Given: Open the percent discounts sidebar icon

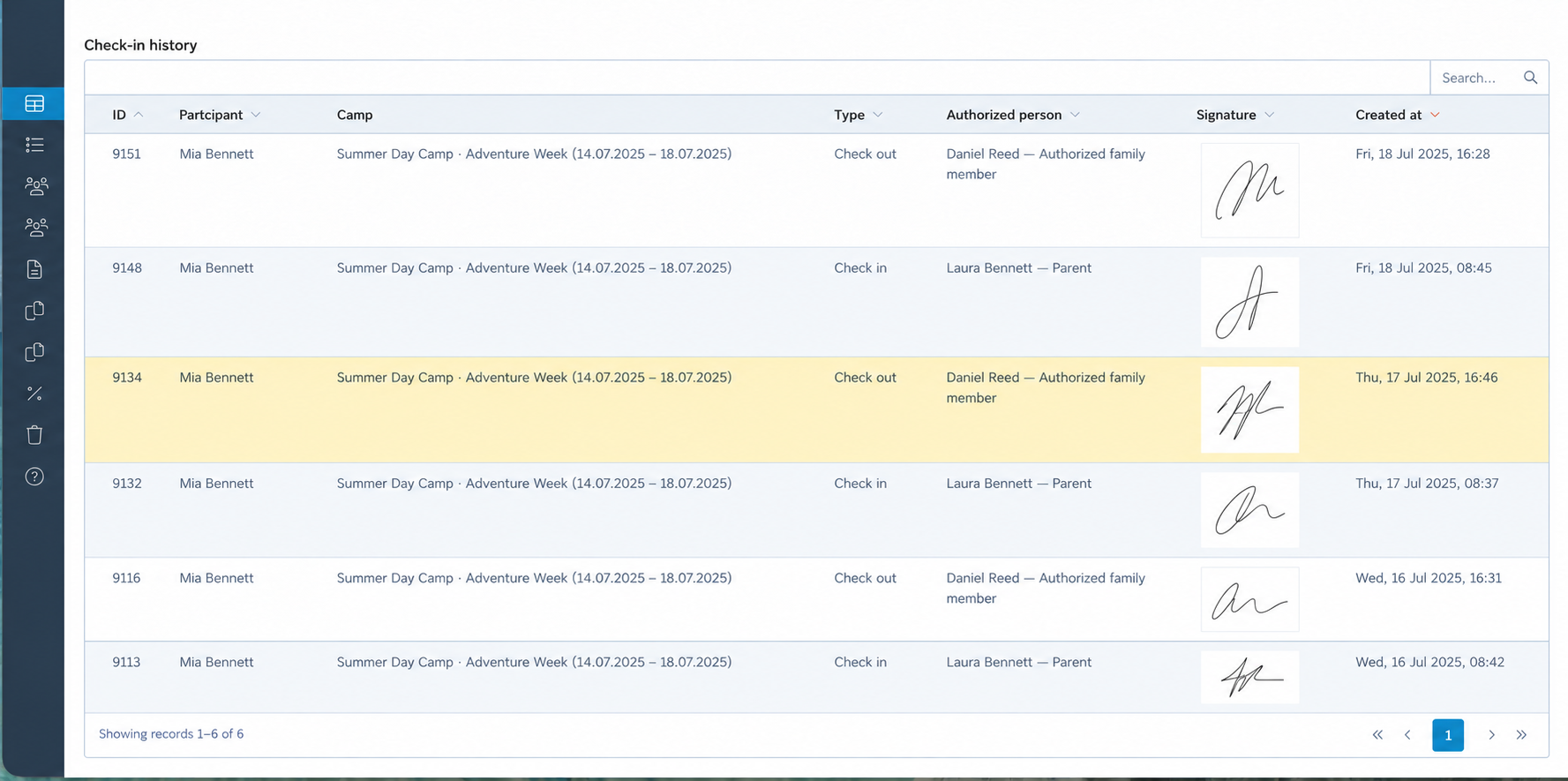Looking at the screenshot, I should point(34,394).
